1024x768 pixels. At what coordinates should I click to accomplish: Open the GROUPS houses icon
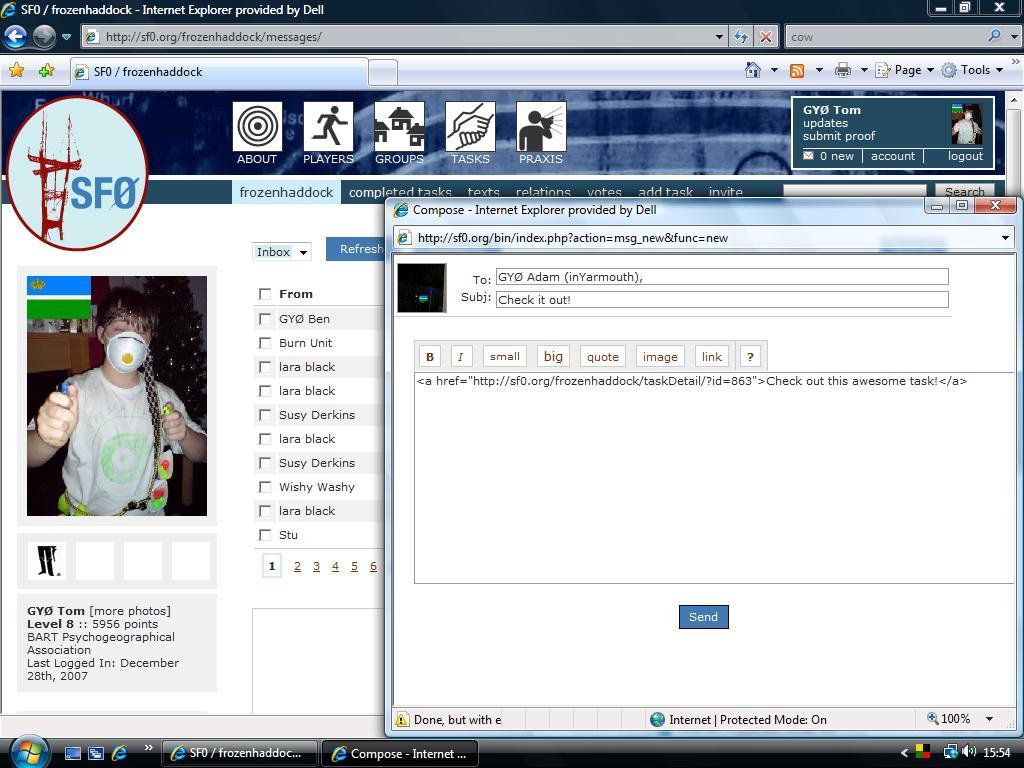(399, 127)
